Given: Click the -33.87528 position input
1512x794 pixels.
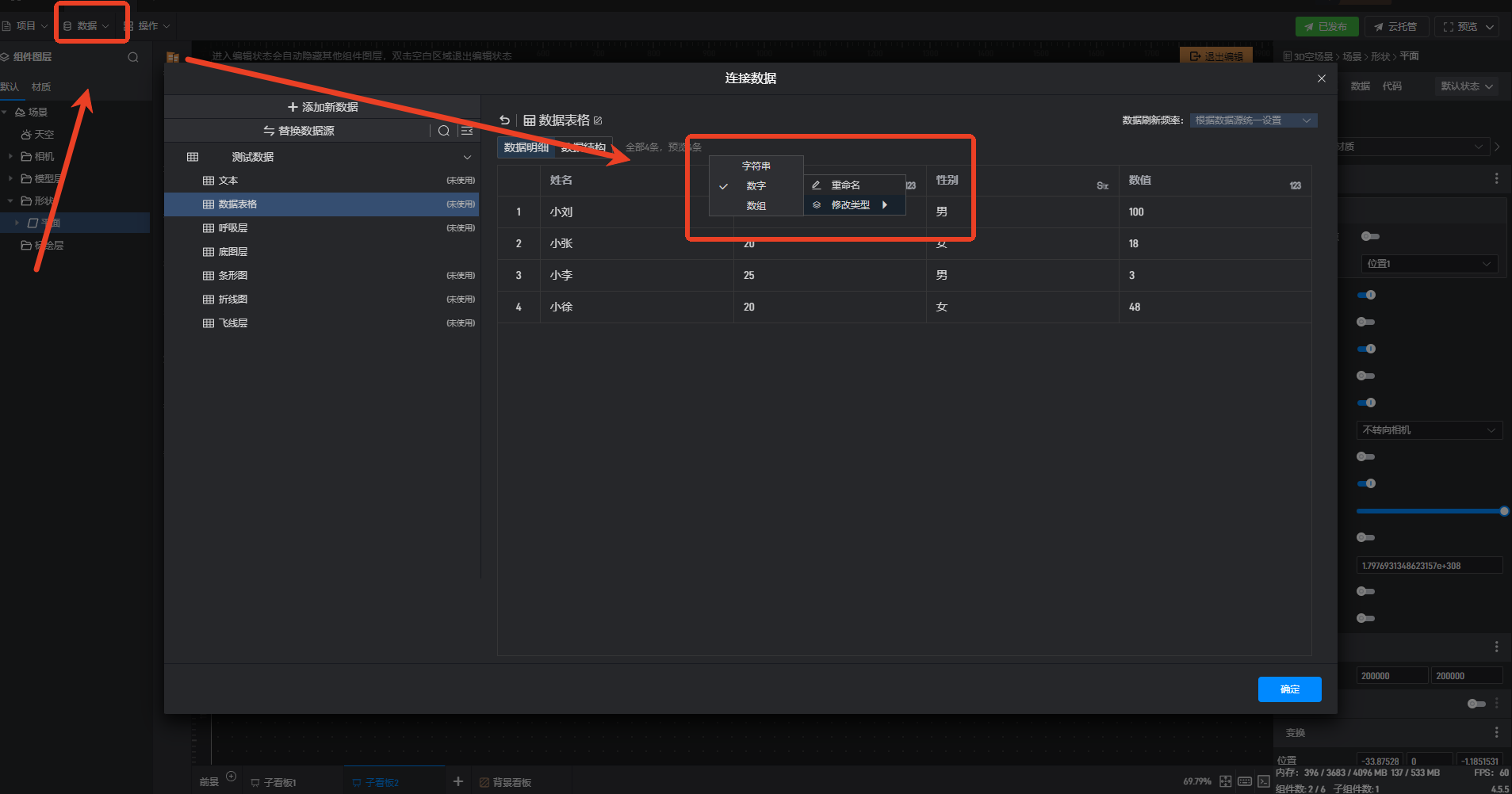Looking at the screenshot, I should pyautogui.click(x=1380, y=762).
